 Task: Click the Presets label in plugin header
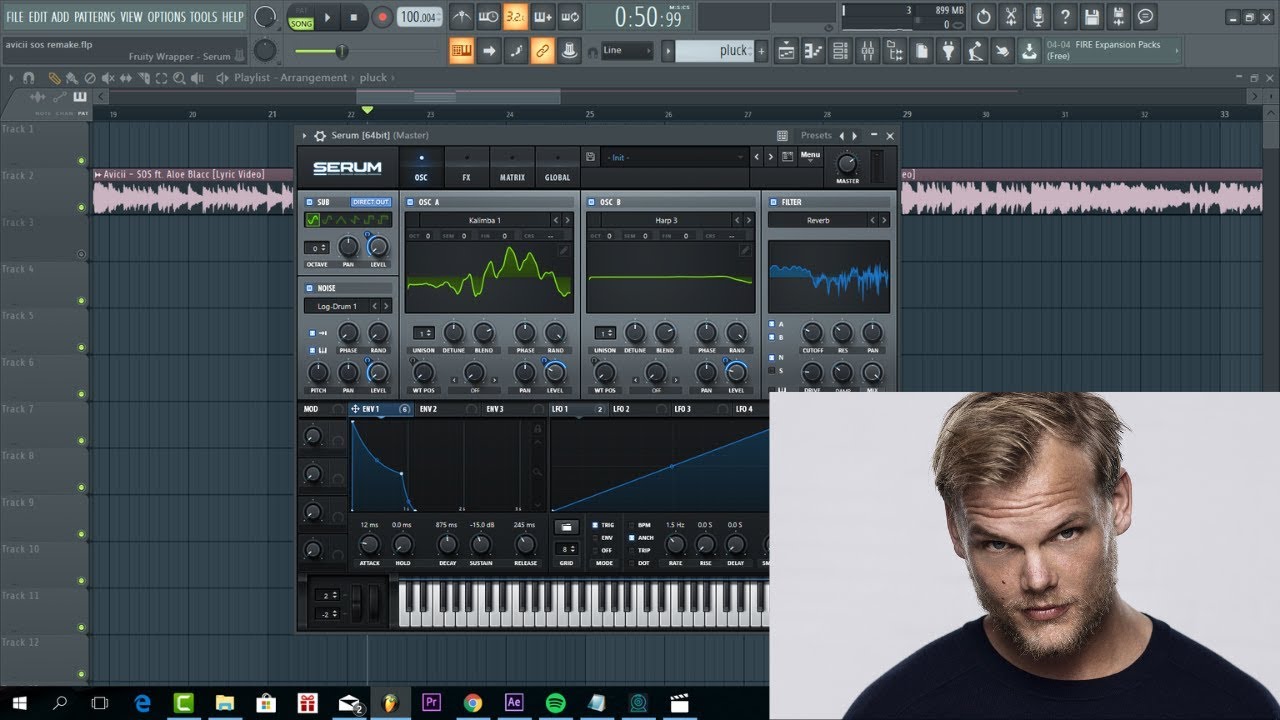click(x=816, y=136)
